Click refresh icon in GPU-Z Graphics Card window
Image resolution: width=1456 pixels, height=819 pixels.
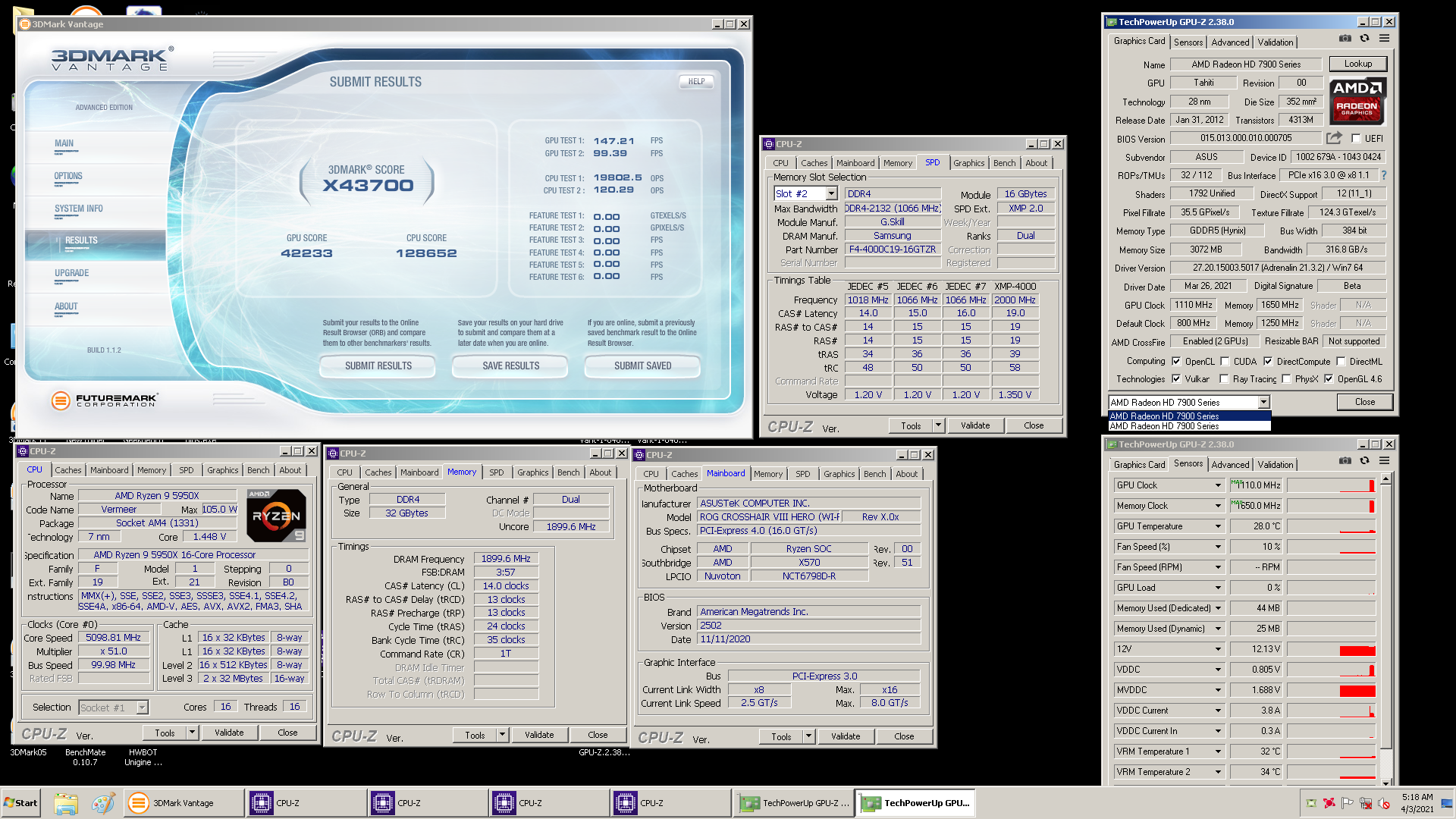pos(1364,38)
